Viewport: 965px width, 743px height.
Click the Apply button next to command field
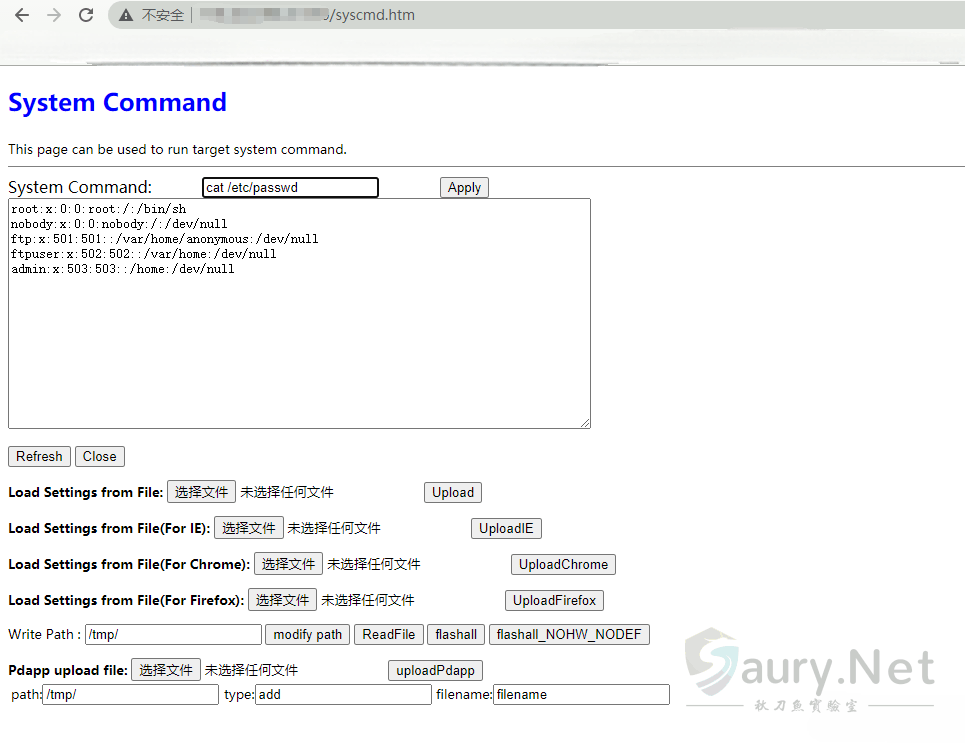pos(464,187)
